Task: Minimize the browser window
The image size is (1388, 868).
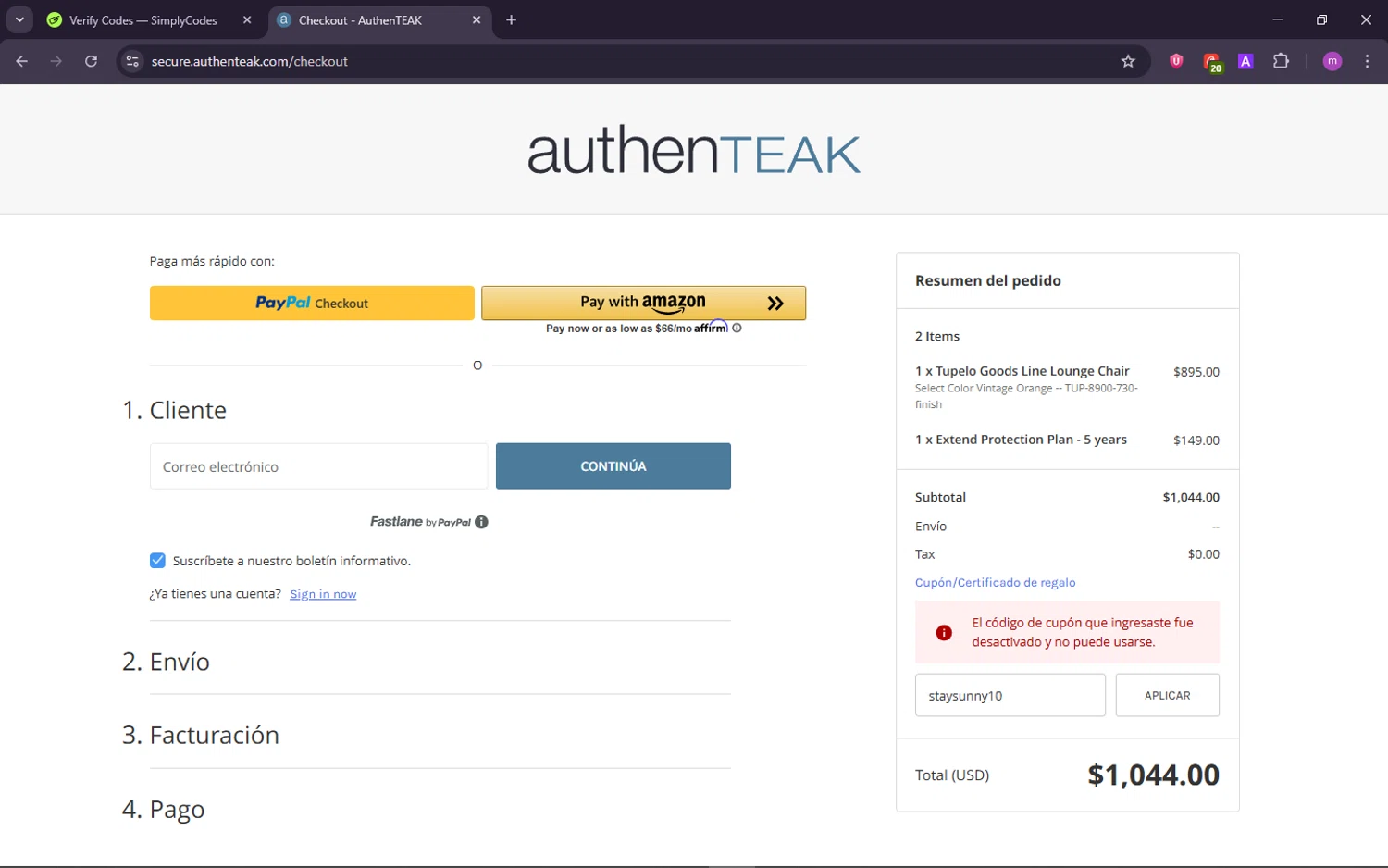Action: (1277, 19)
